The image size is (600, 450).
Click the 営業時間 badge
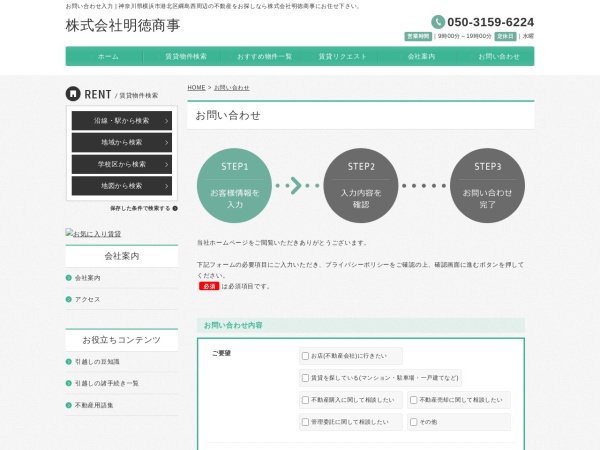click(418, 36)
